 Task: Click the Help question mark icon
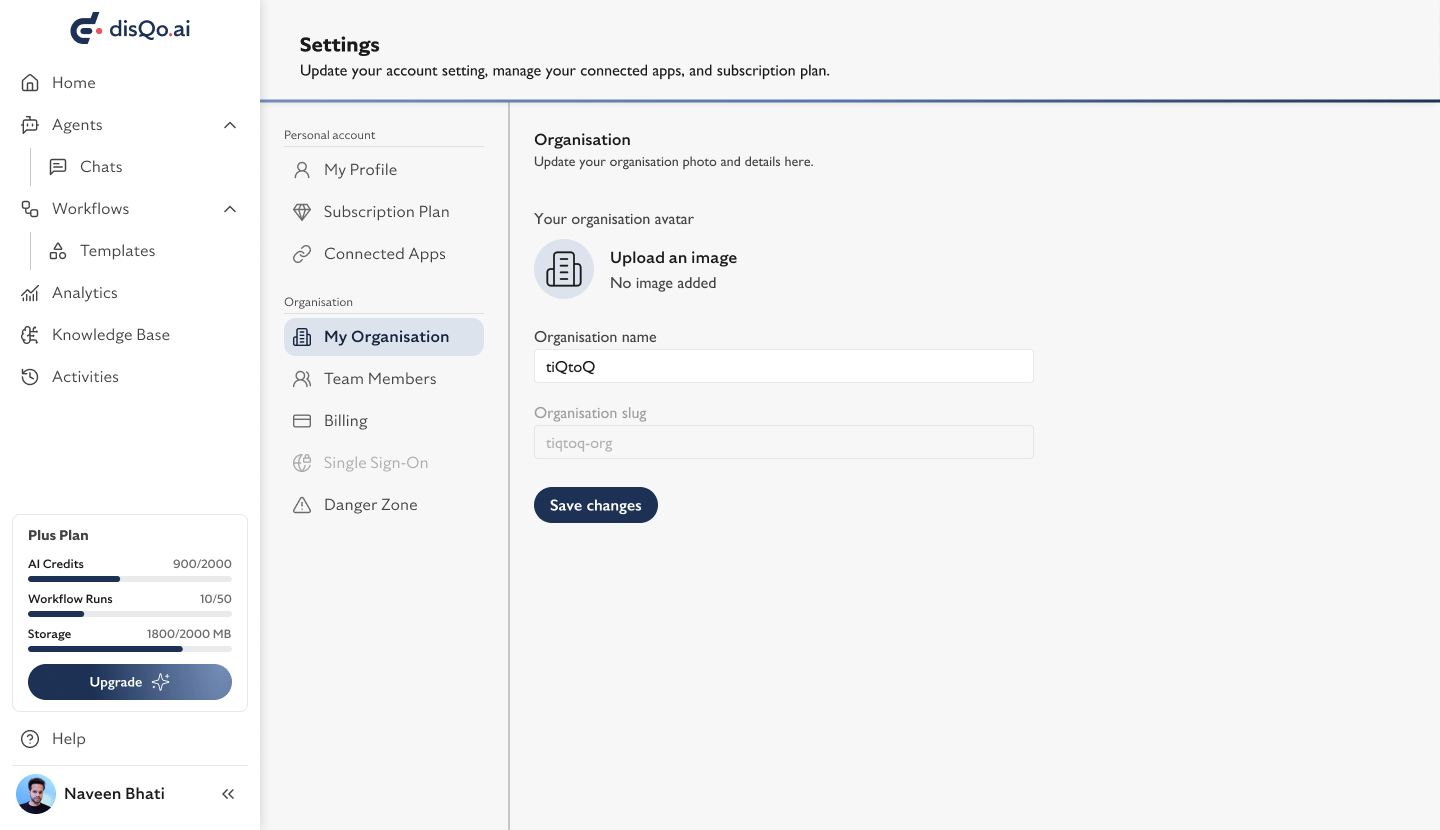tap(30, 739)
